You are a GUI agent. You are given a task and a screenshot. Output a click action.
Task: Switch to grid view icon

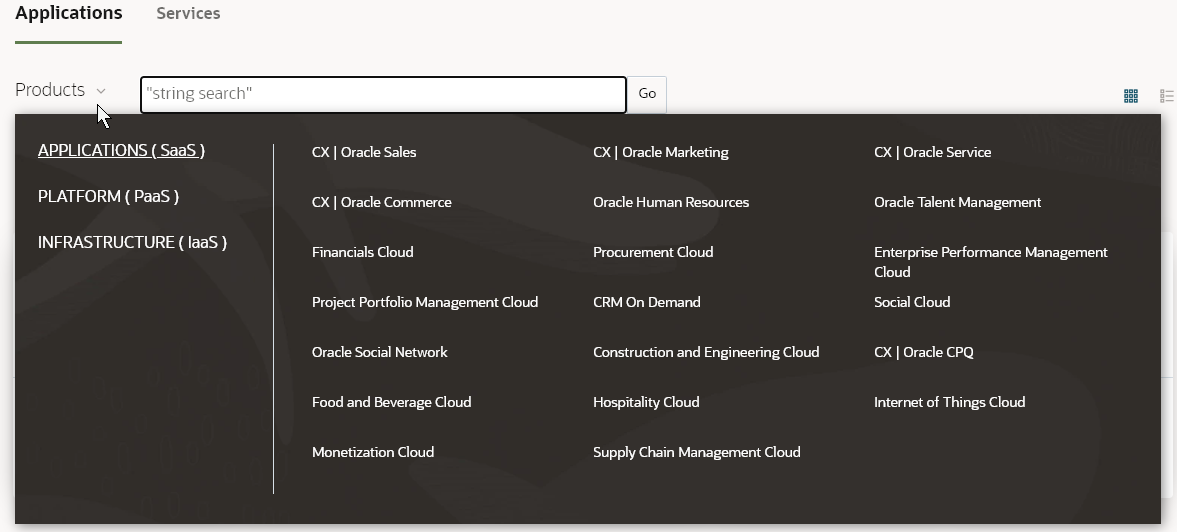1130,95
